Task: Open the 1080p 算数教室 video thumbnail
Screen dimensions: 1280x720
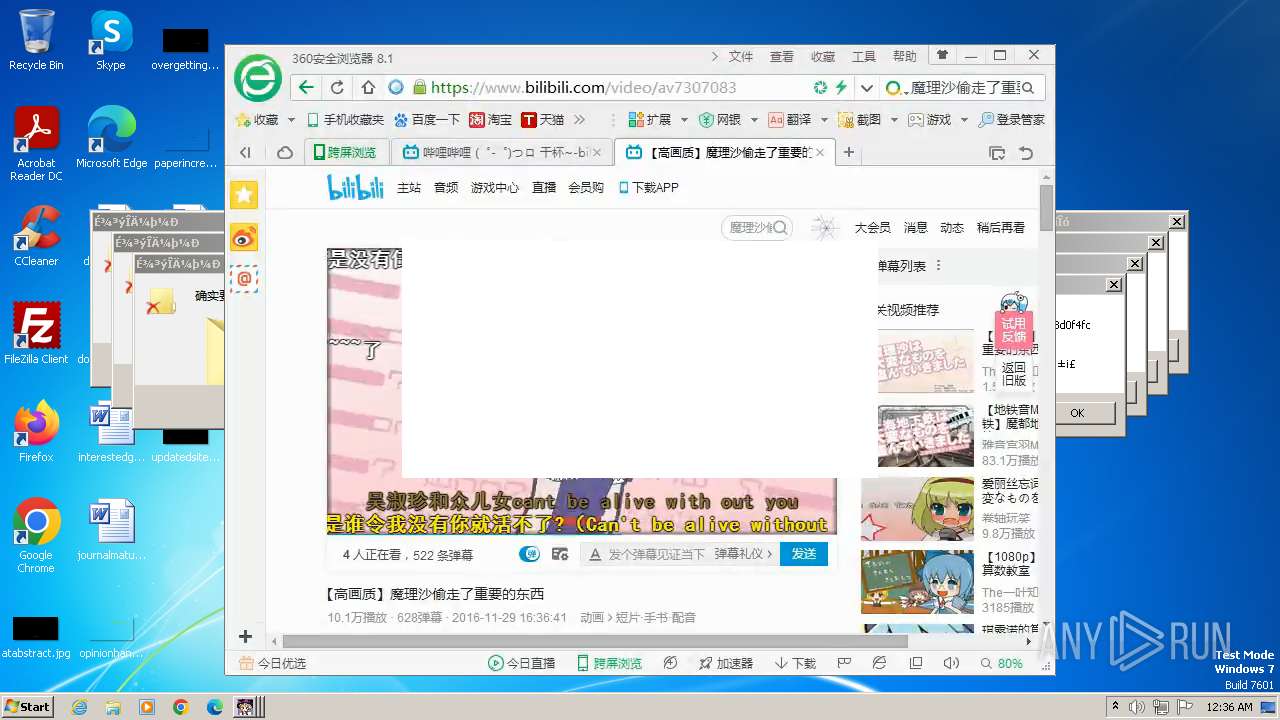Action: point(918,582)
